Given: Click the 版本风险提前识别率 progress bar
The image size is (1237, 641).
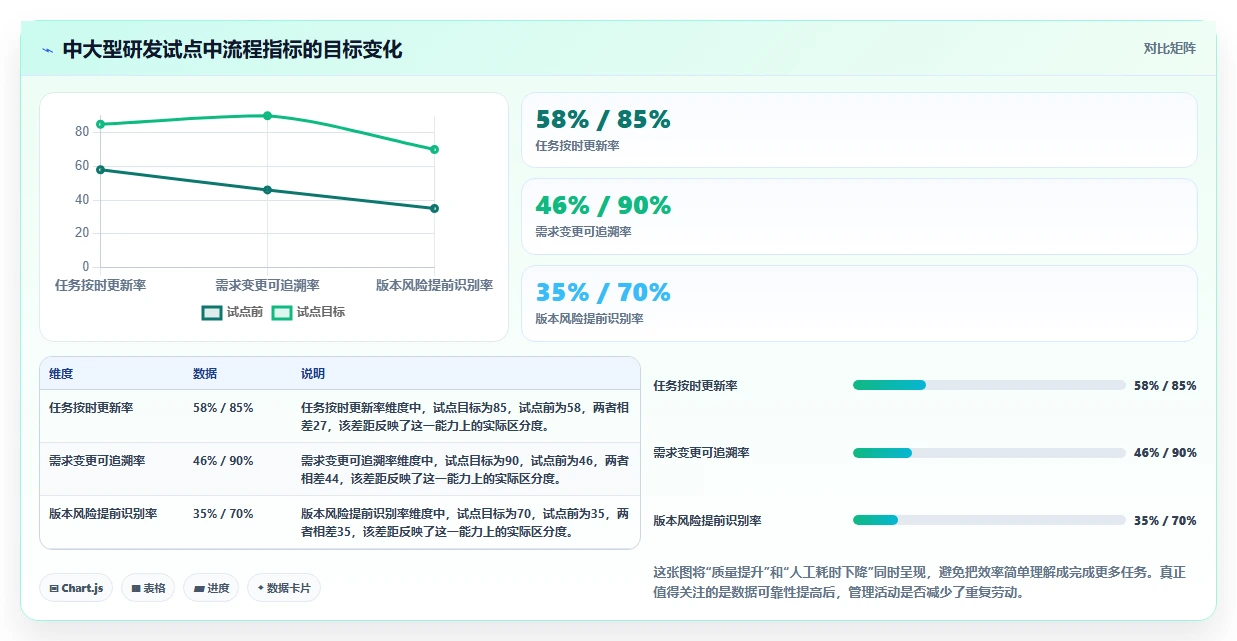Looking at the screenshot, I should pos(989,520).
